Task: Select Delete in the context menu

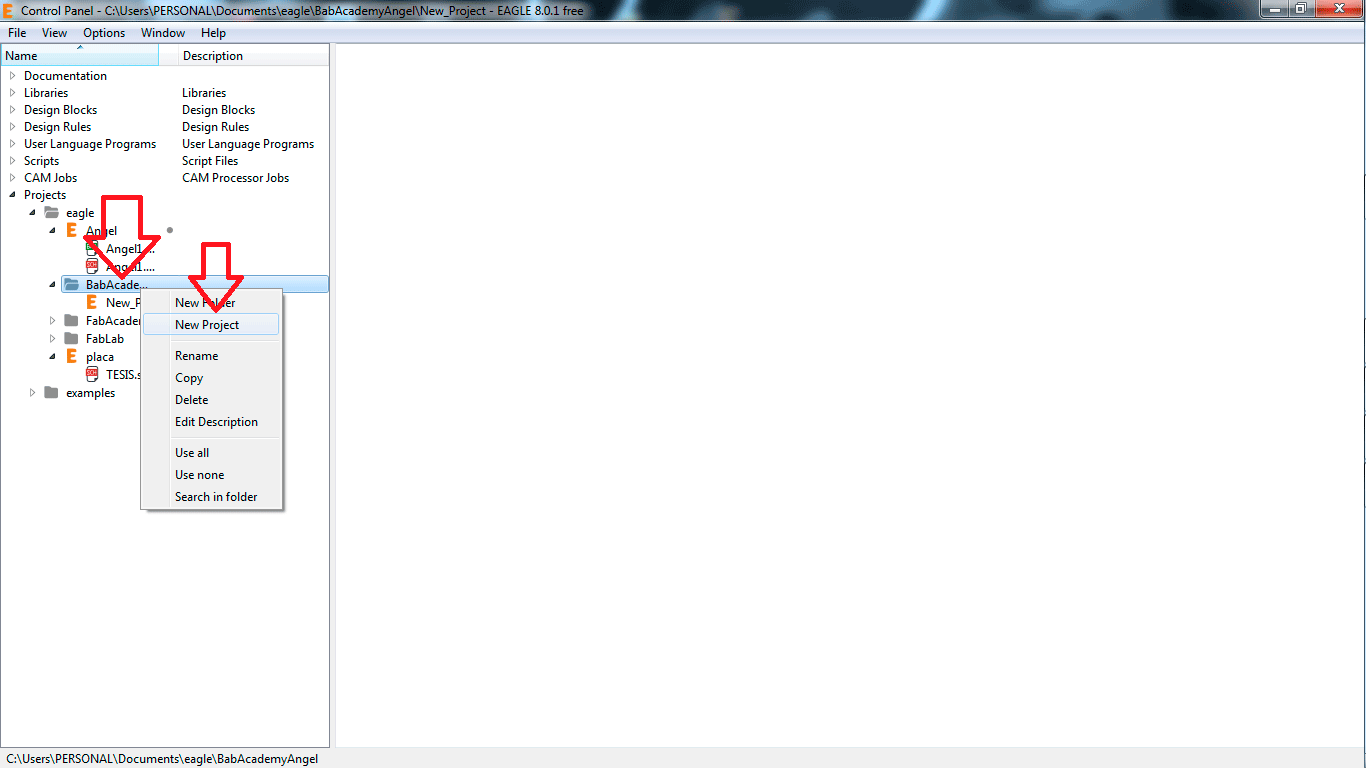Action: click(x=211, y=400)
